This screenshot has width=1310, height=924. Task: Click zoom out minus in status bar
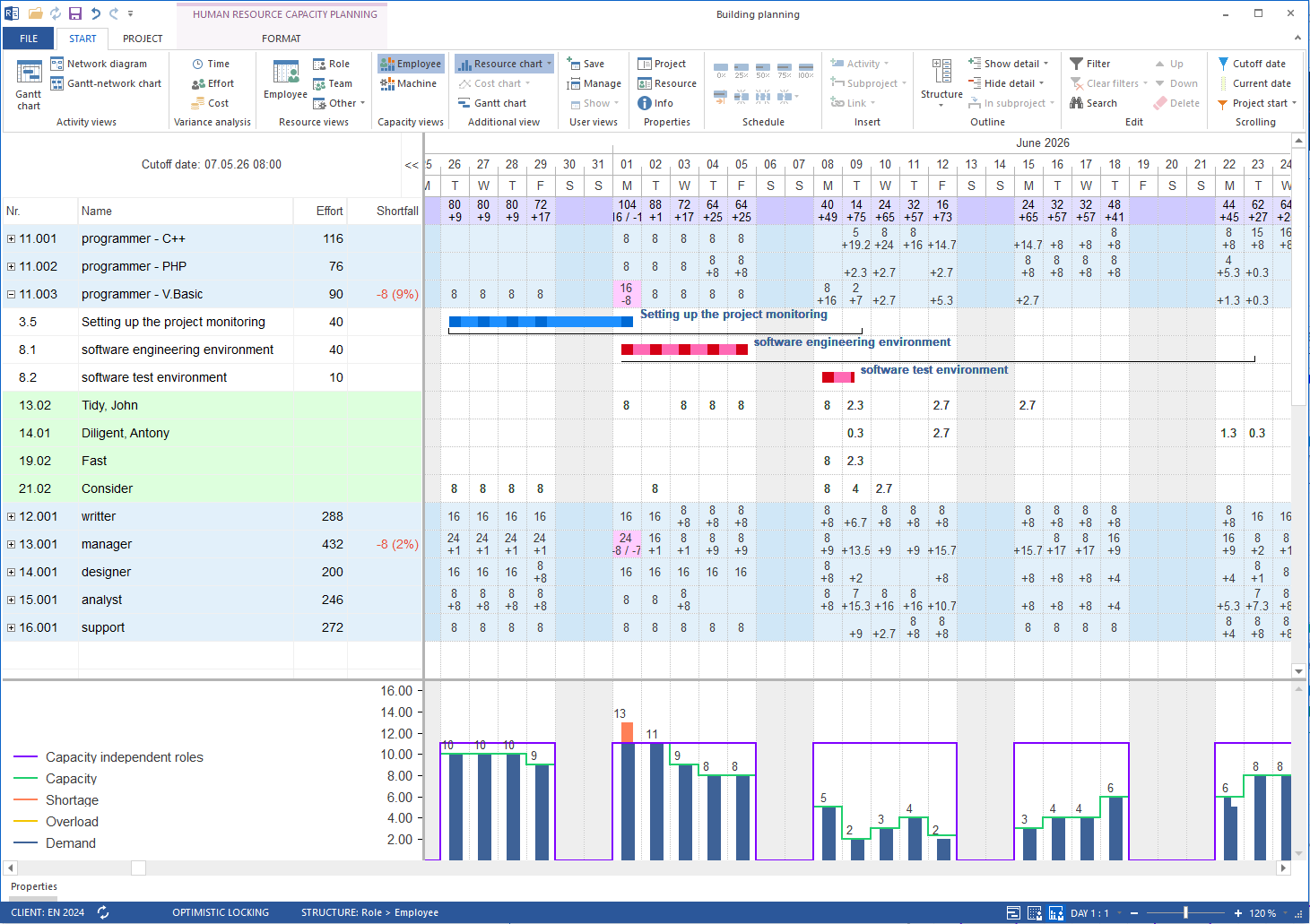pyautogui.click(x=1134, y=913)
